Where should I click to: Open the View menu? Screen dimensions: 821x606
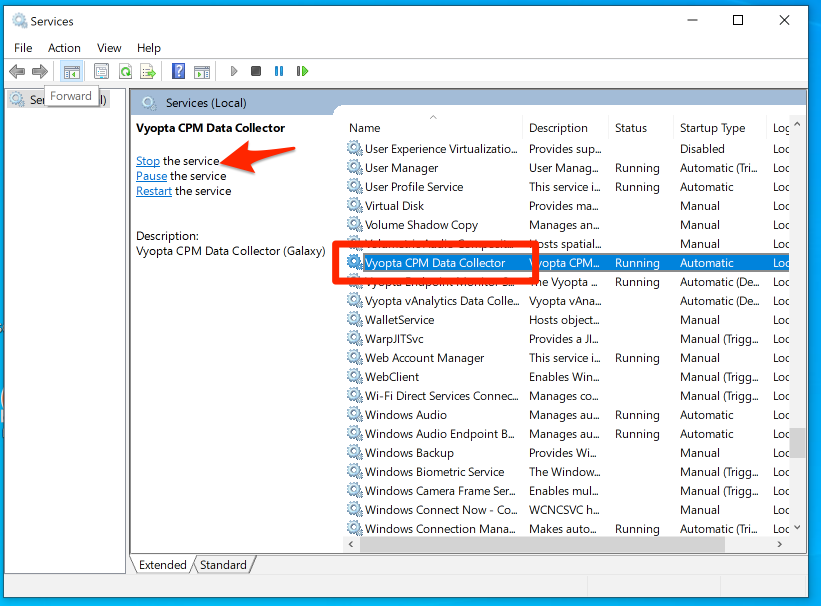tap(109, 48)
